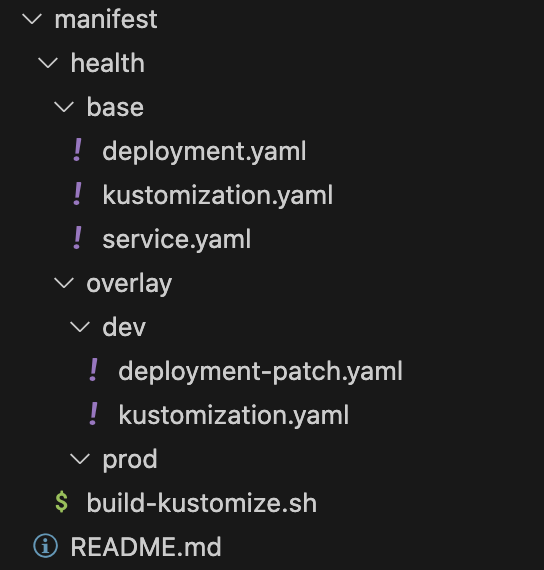The width and height of the screenshot is (544, 570).
Task: Open README.md file
Action: pos(146,546)
